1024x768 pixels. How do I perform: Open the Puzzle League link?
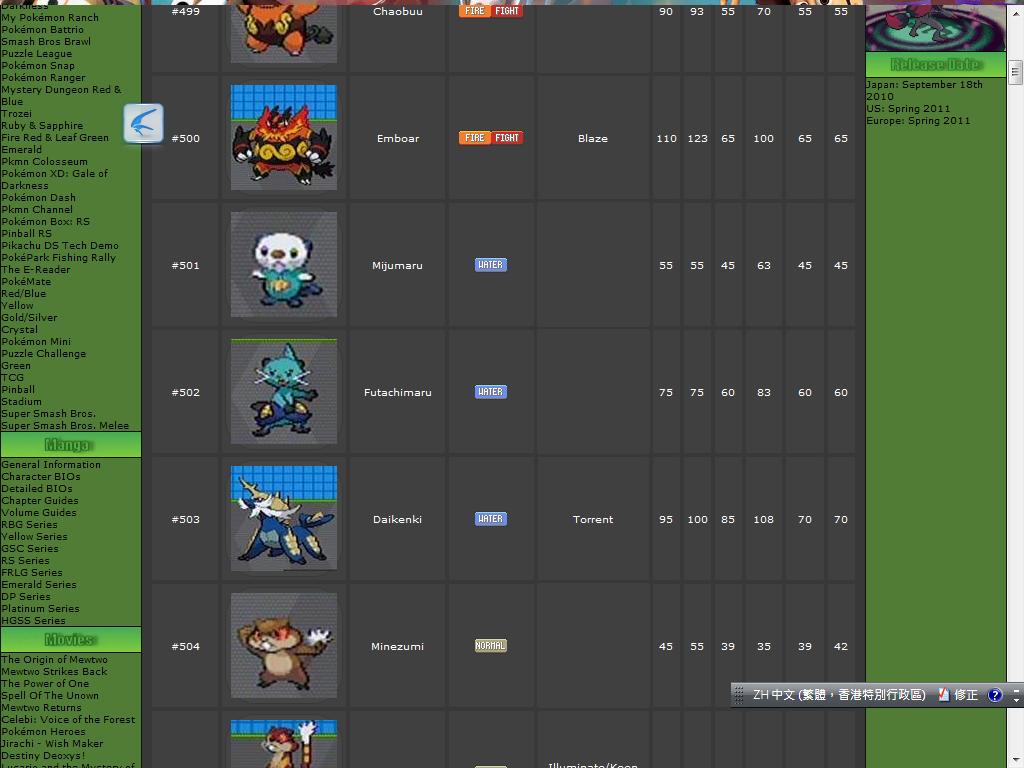[37, 54]
